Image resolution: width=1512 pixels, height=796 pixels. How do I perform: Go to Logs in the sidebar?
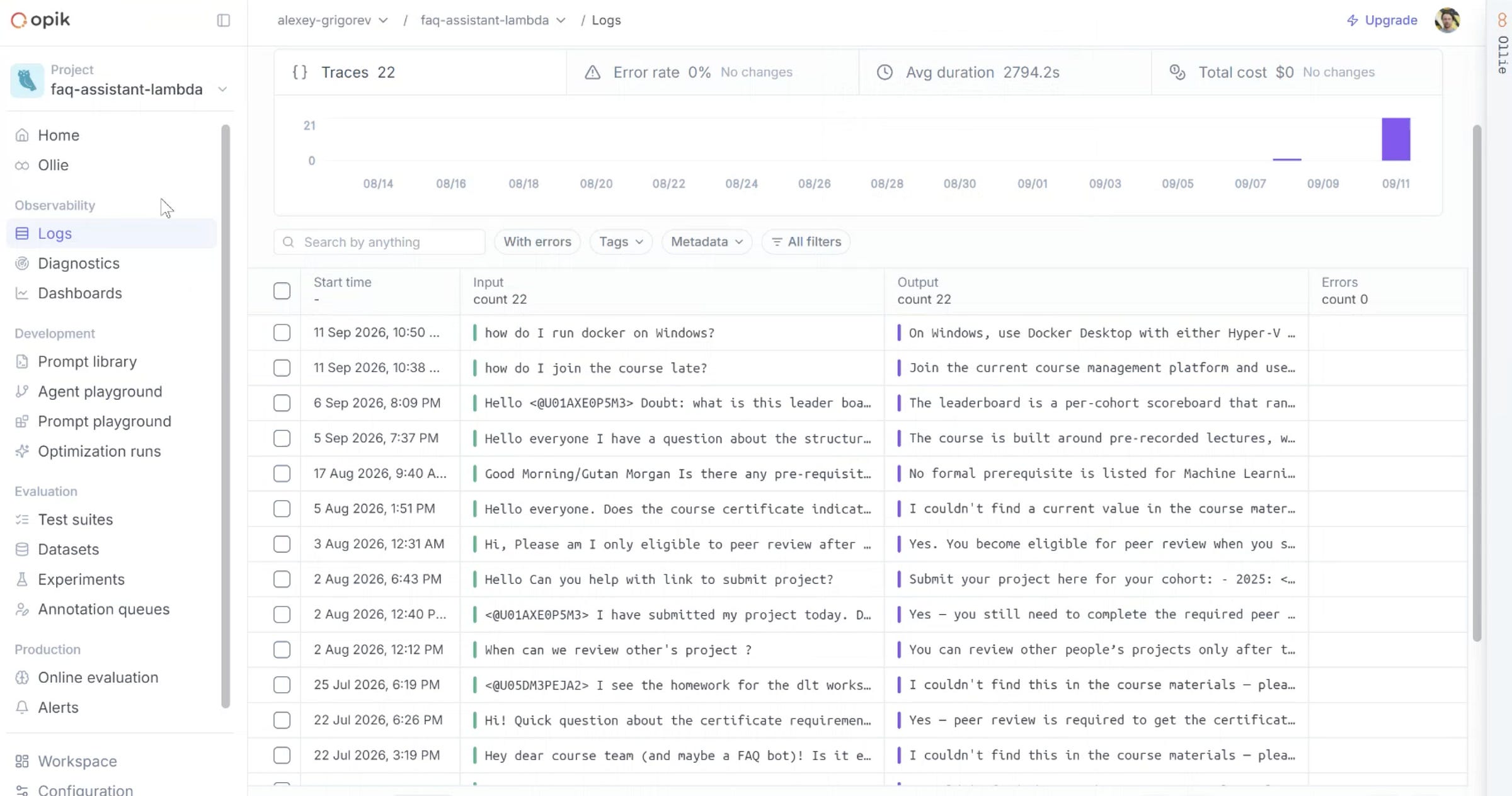(x=112, y=234)
